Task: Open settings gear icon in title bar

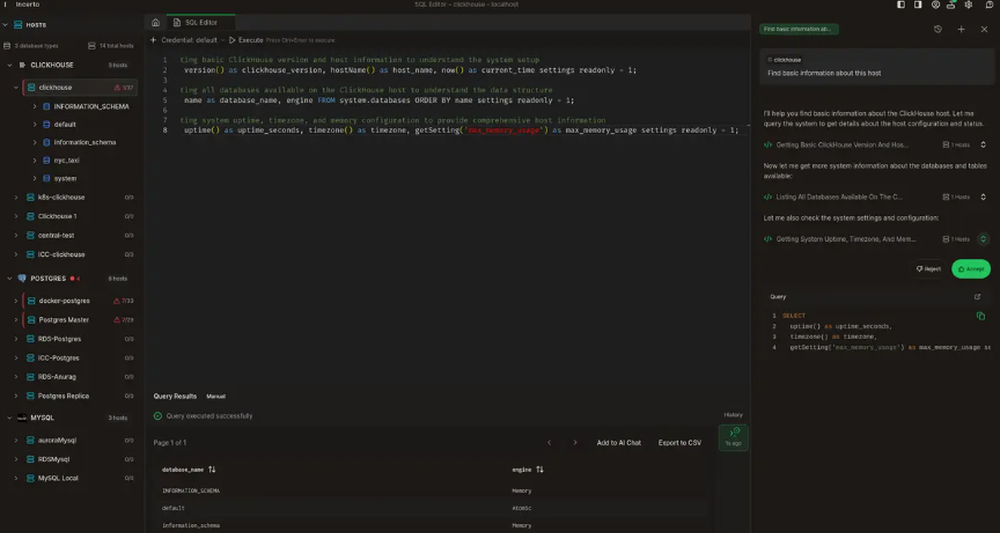Action: (x=969, y=4)
